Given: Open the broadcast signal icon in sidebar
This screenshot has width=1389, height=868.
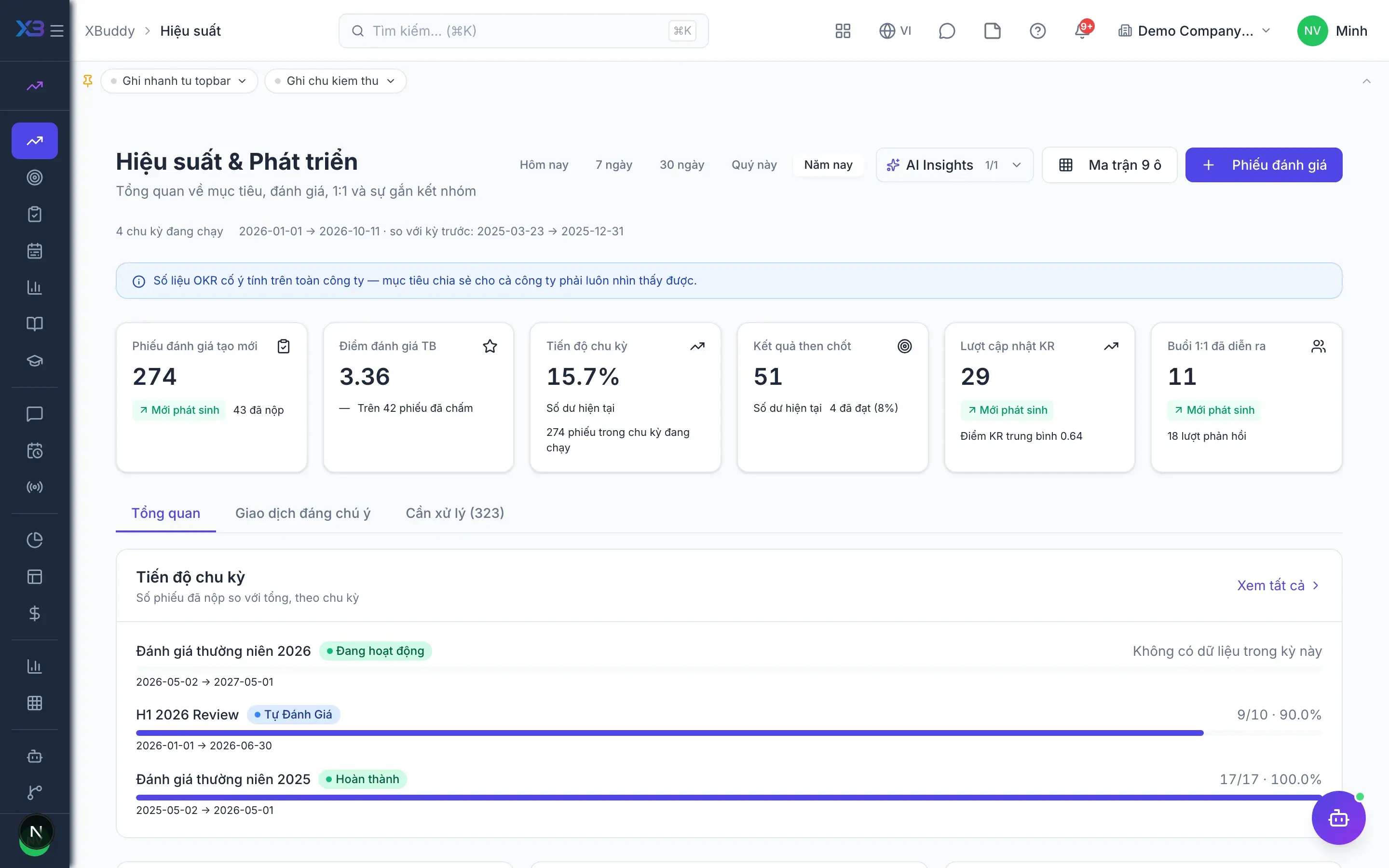Looking at the screenshot, I should (34, 487).
